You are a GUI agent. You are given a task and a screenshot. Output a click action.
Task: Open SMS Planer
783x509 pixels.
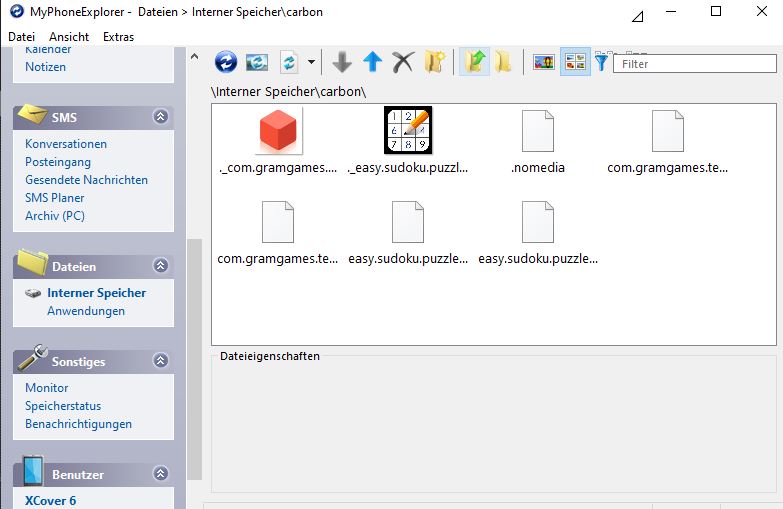(x=54, y=198)
